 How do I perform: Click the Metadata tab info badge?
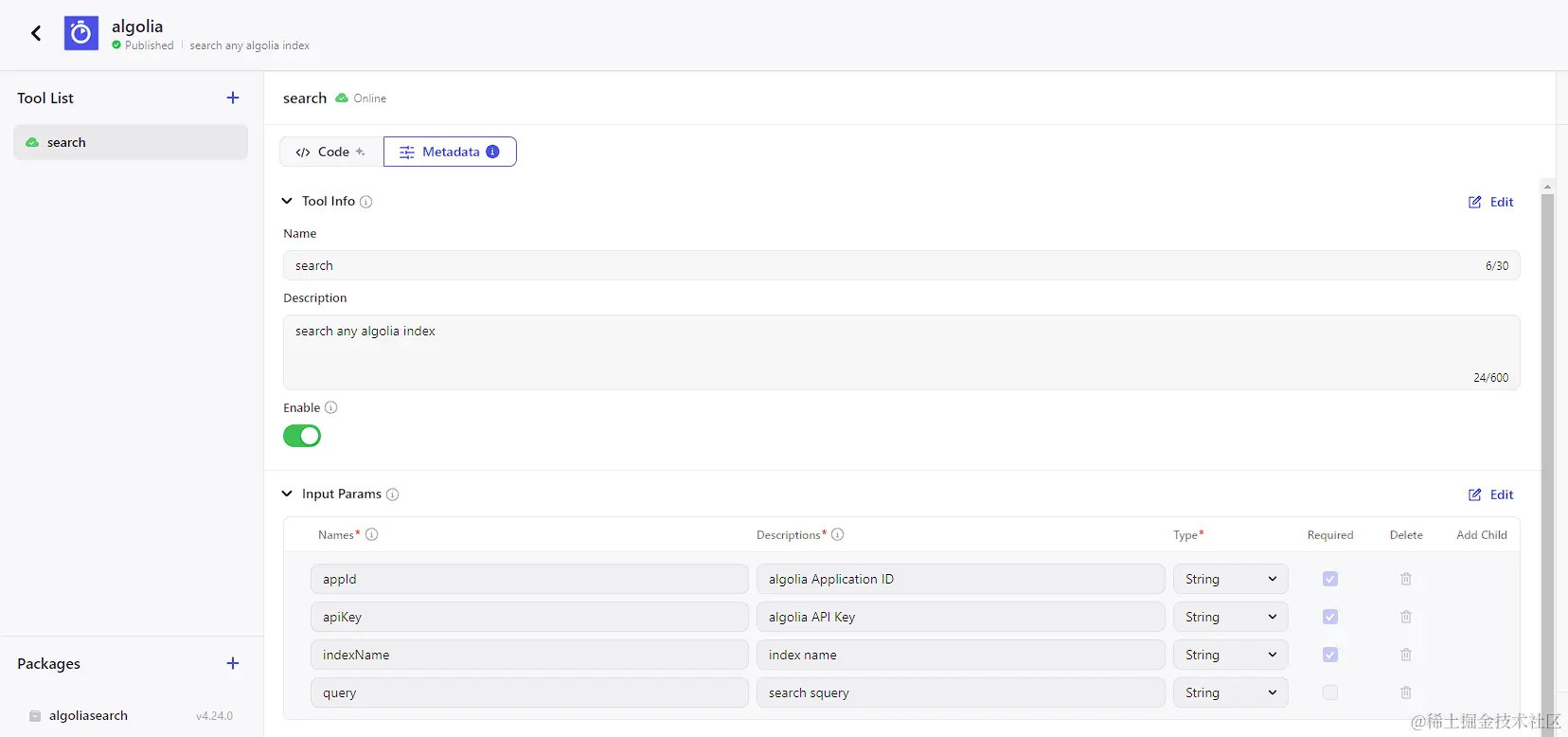[x=492, y=152]
